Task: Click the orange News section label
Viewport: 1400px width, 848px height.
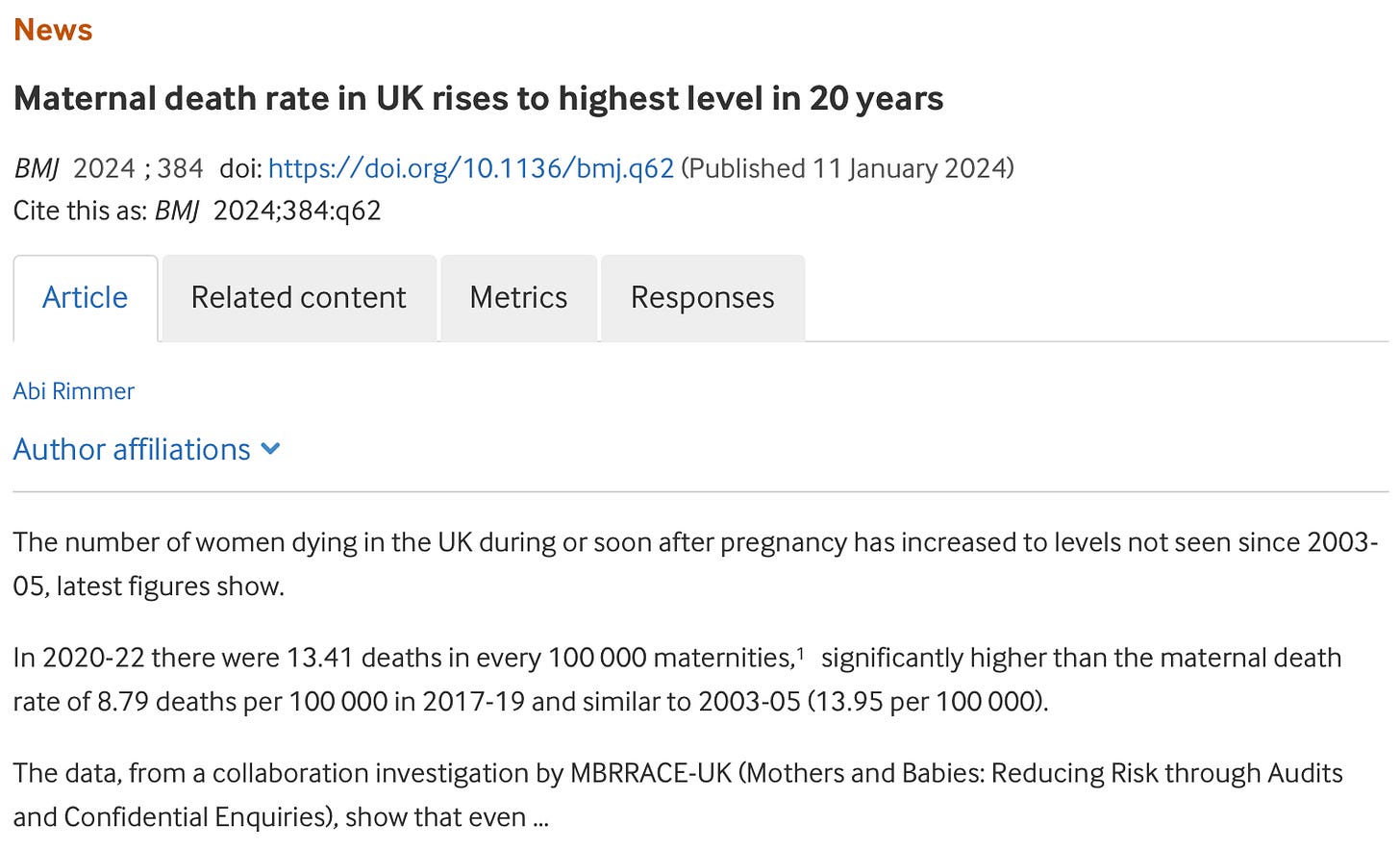Action: click(x=53, y=30)
